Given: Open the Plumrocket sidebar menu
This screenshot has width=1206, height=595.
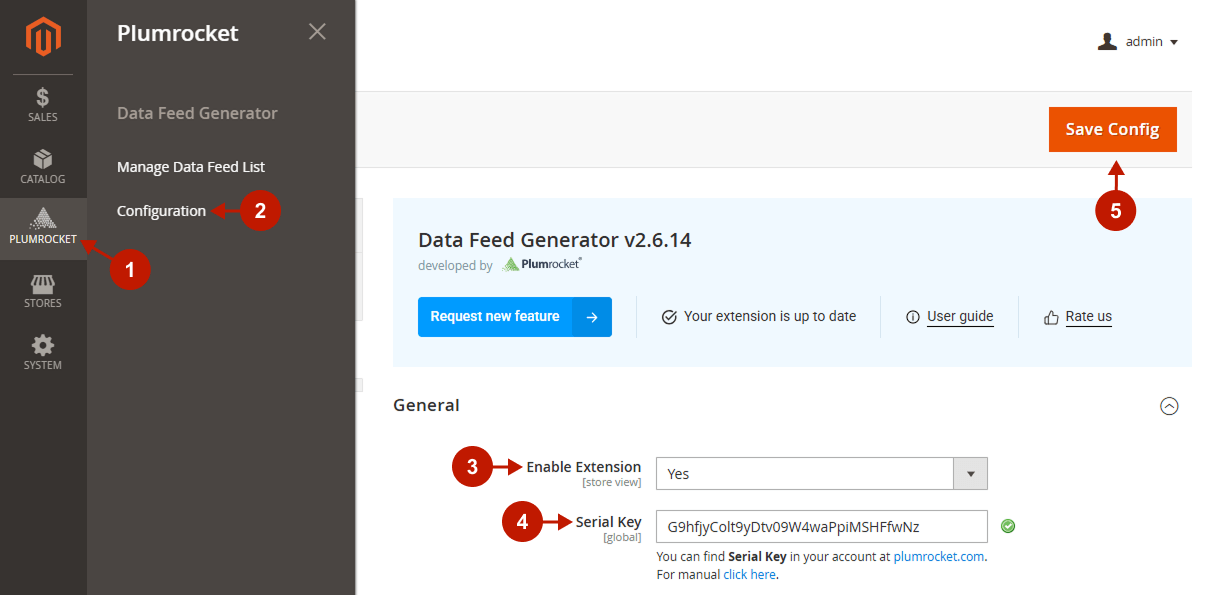Looking at the screenshot, I should (43, 229).
